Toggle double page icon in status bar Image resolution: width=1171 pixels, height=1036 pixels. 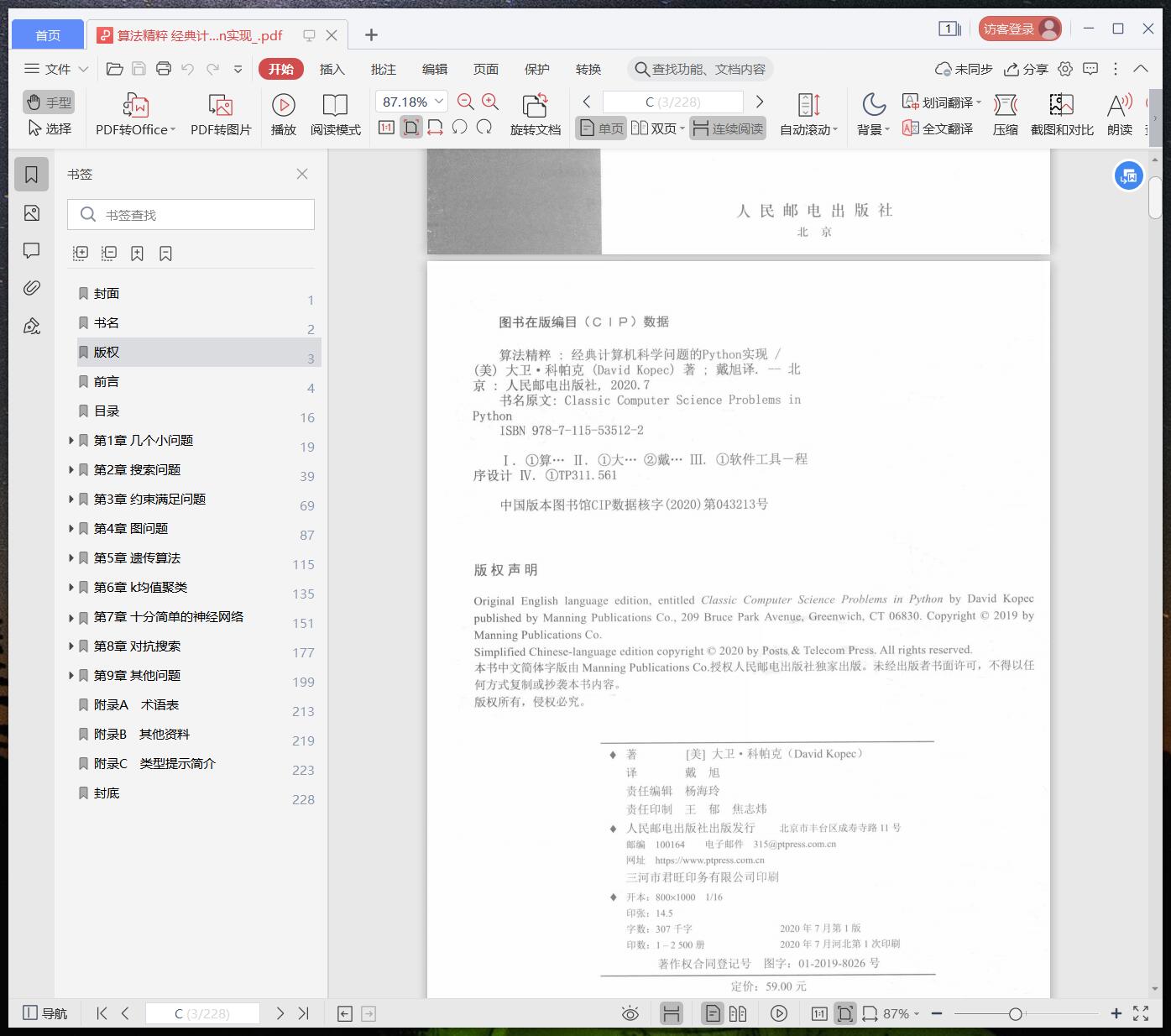[x=738, y=1013]
